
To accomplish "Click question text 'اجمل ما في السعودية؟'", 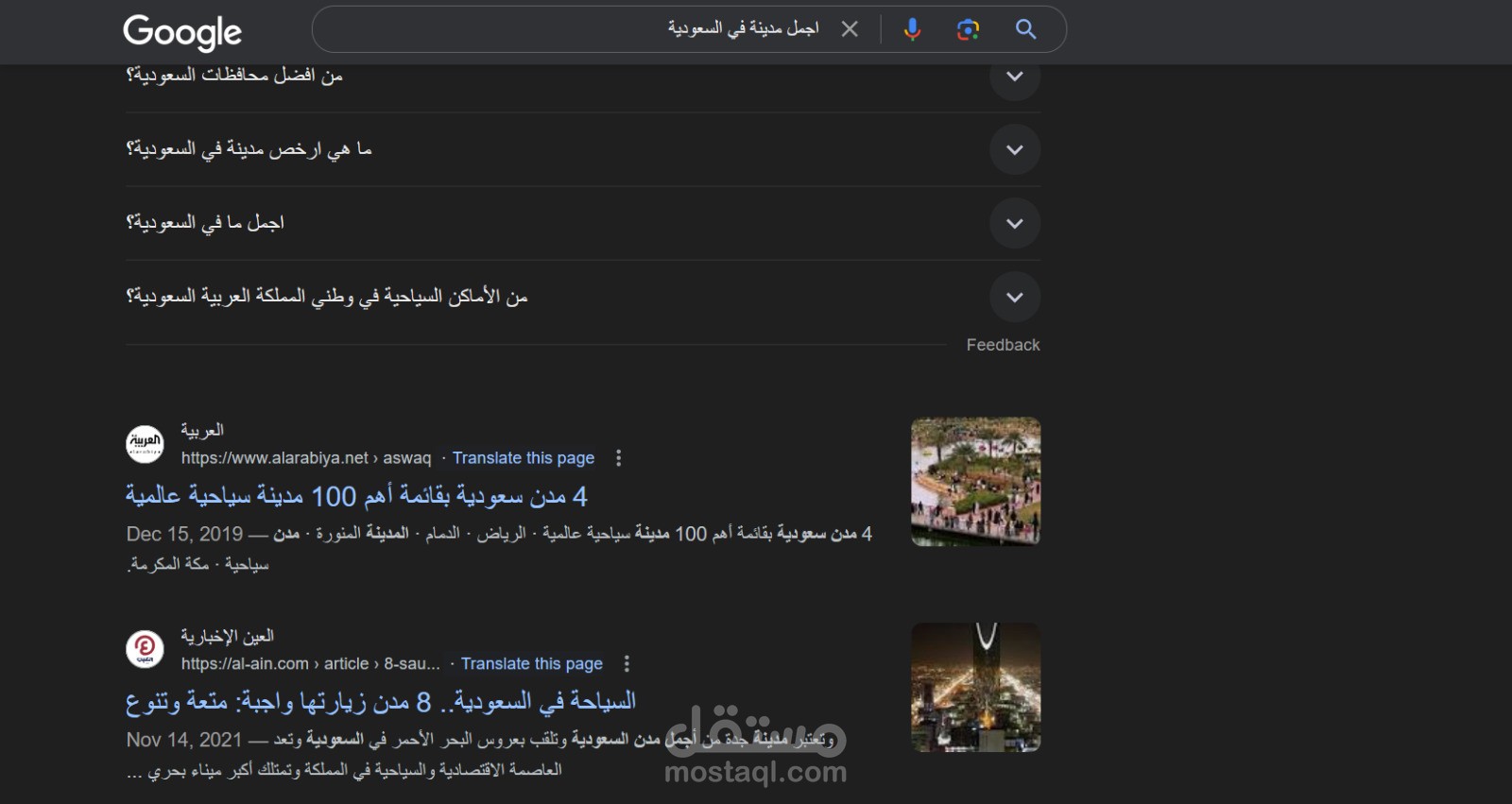I will tap(205, 223).
